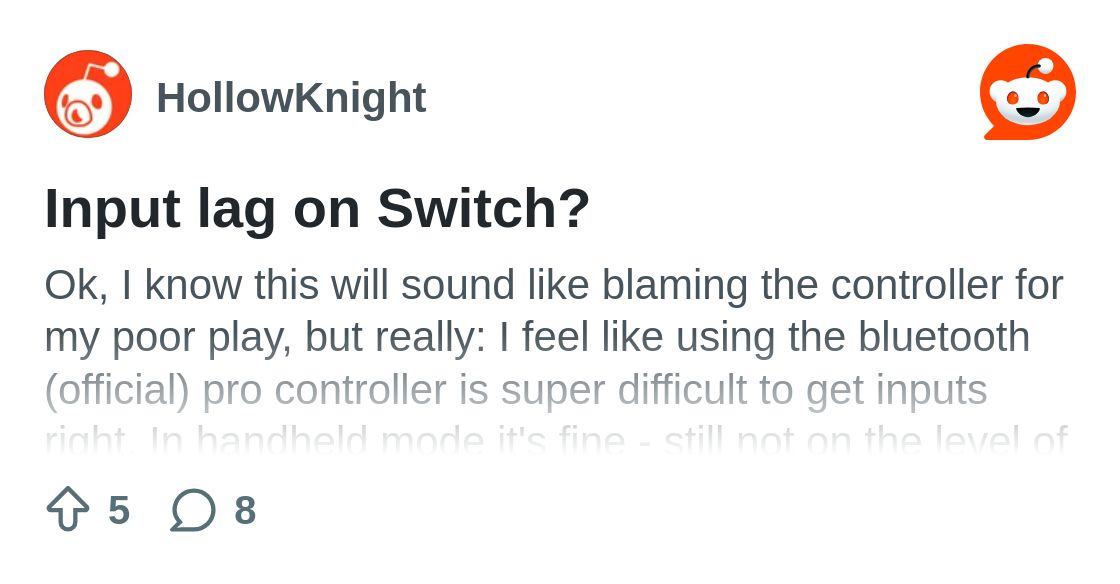Select the word bluetooth in the post body
1120x584 pixels.
coord(944,336)
